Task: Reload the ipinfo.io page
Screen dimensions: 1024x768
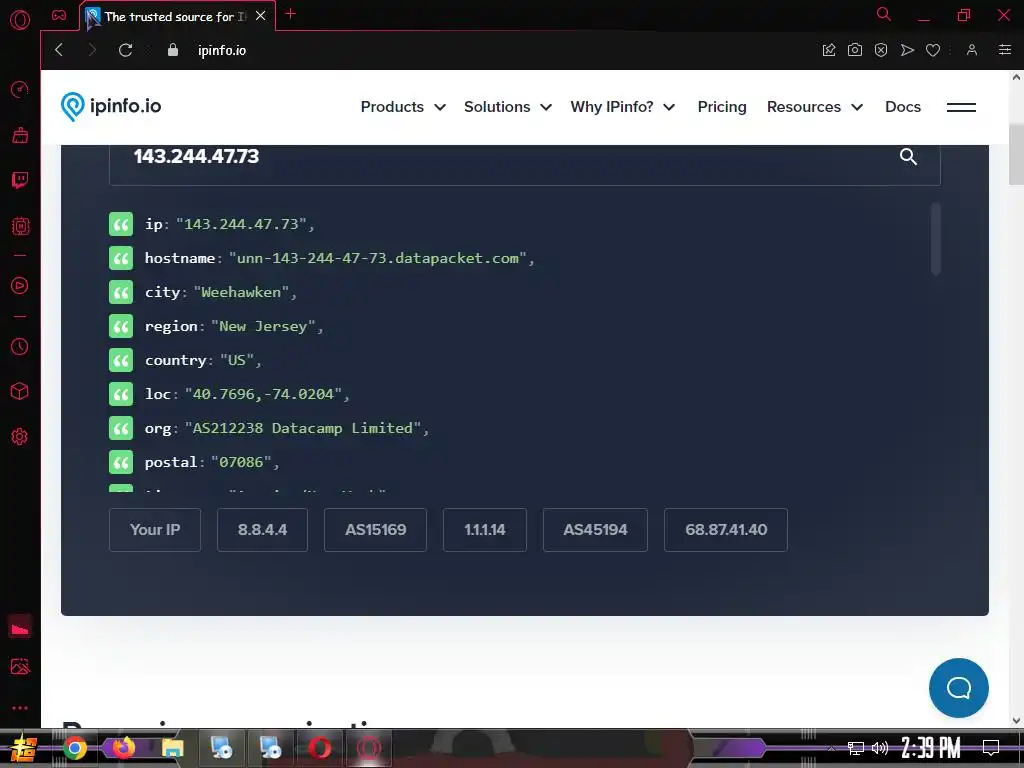Action: (125, 50)
